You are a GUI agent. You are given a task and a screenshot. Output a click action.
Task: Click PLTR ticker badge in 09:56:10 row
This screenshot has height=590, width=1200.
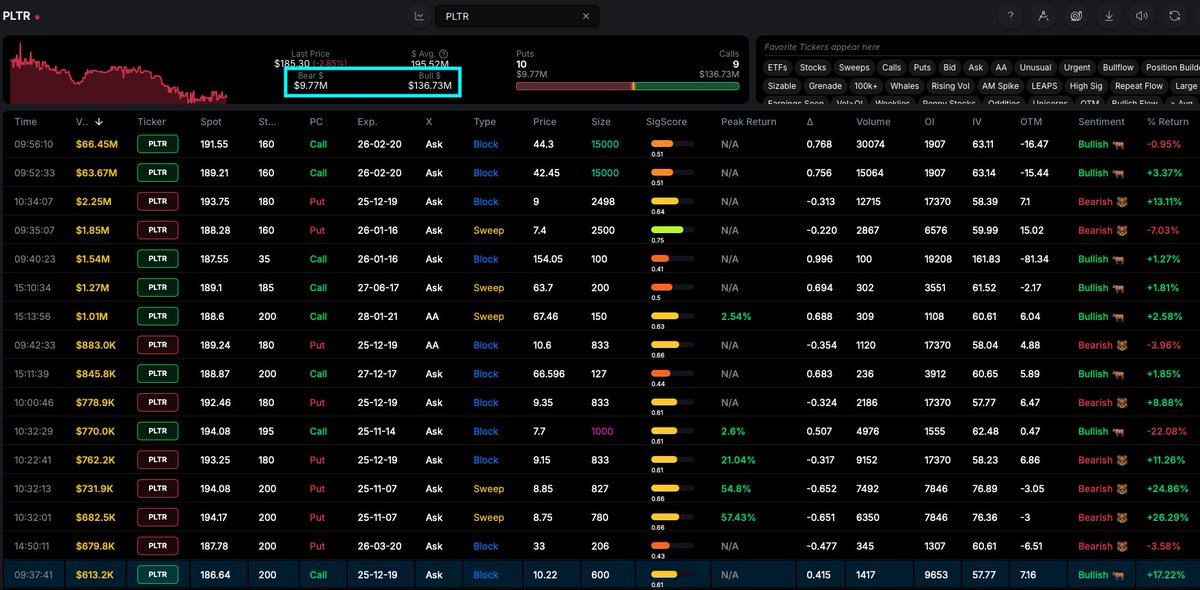click(x=157, y=144)
